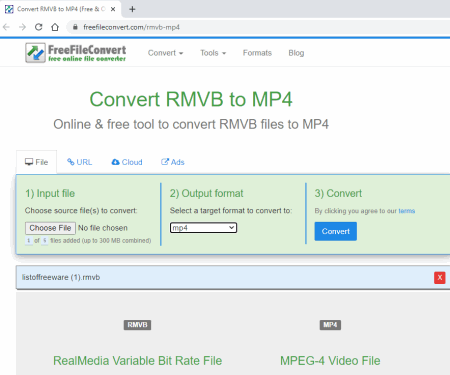Open a new tab with the plus icon
The image size is (450, 375).
point(132,9)
